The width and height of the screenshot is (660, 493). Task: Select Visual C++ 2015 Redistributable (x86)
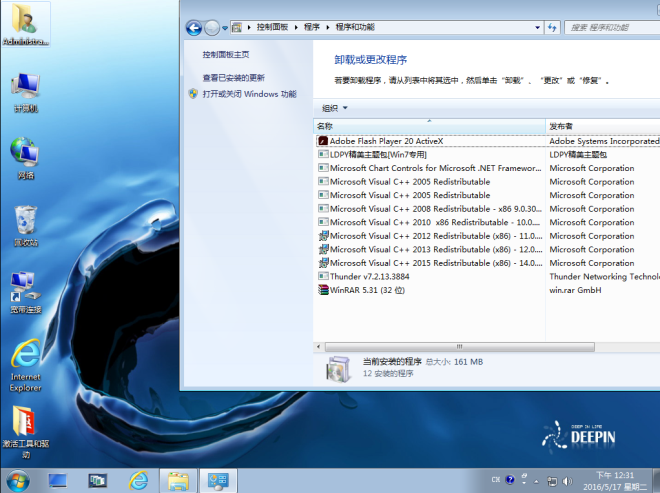click(436, 263)
